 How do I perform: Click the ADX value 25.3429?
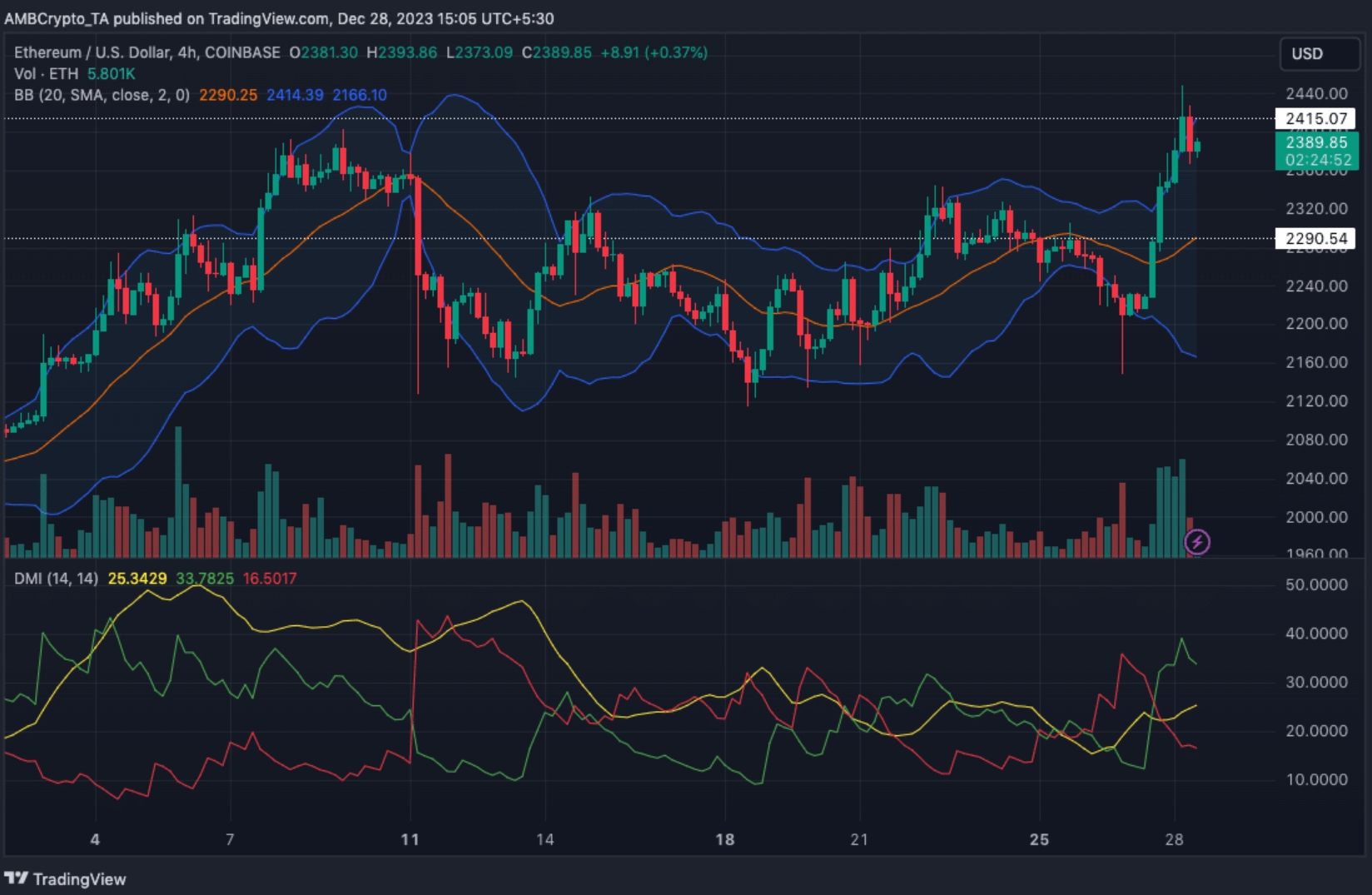[137, 579]
